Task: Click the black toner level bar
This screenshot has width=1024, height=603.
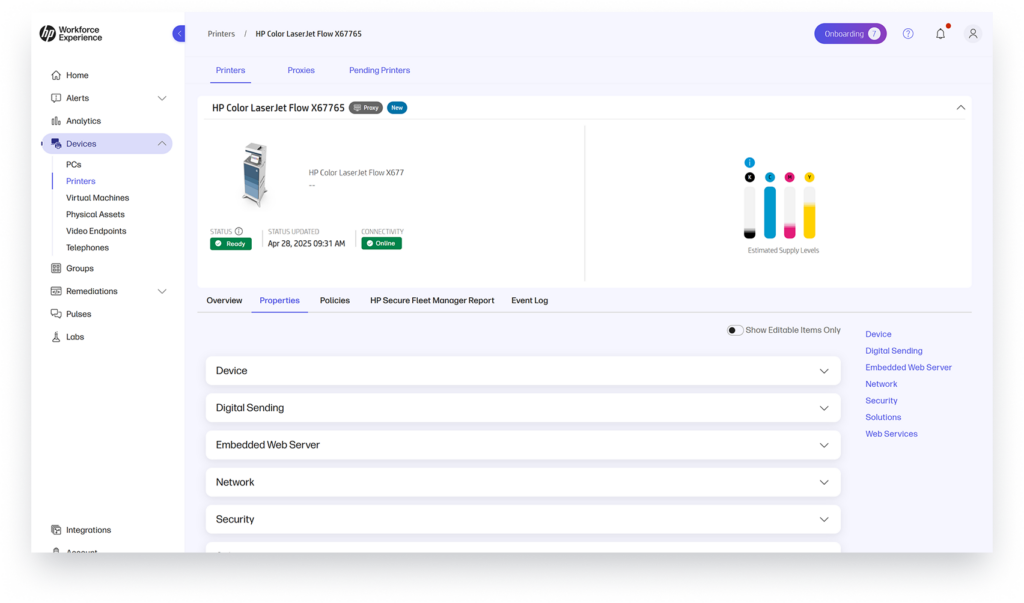Action: coord(750,212)
